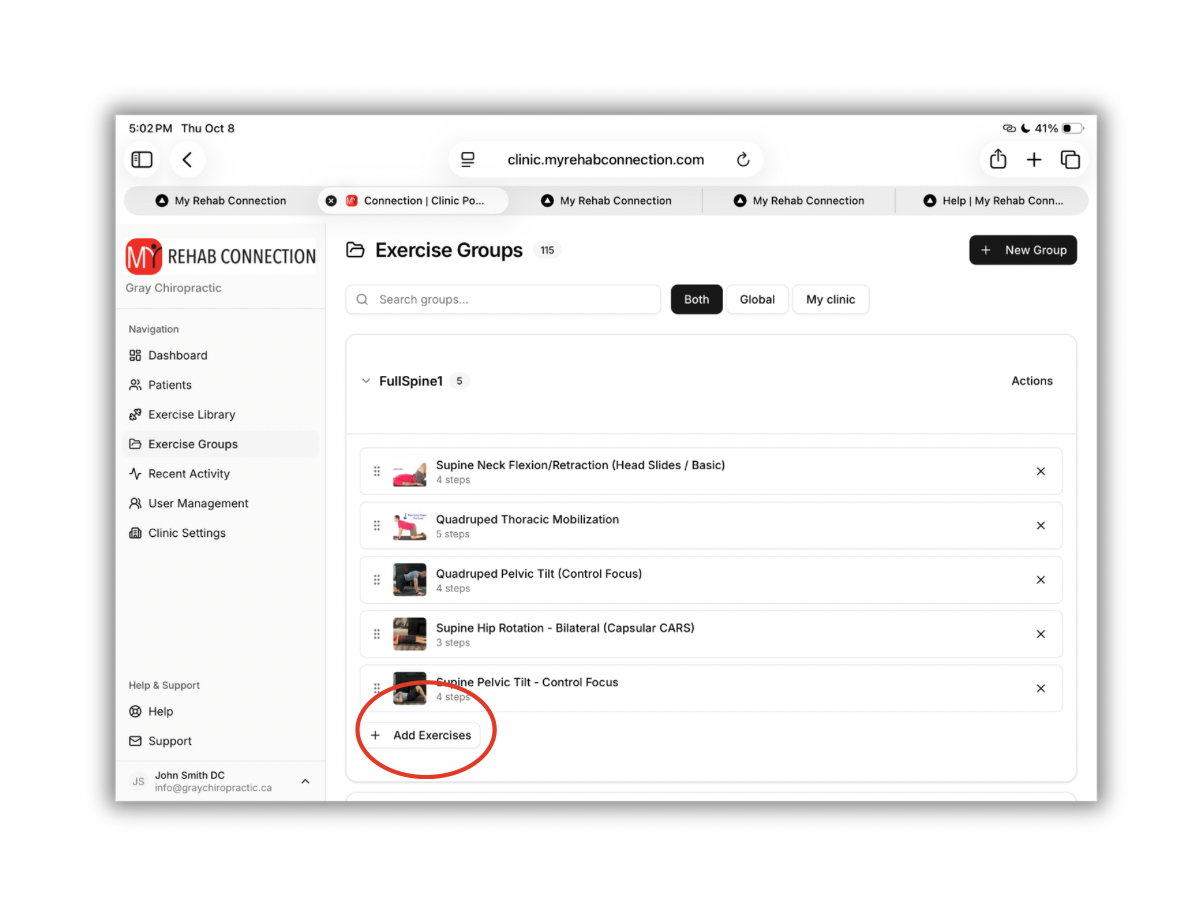Close the Connection | Clinic Po... tab
Viewport: 1200px width, 900px height.
pos(331,201)
